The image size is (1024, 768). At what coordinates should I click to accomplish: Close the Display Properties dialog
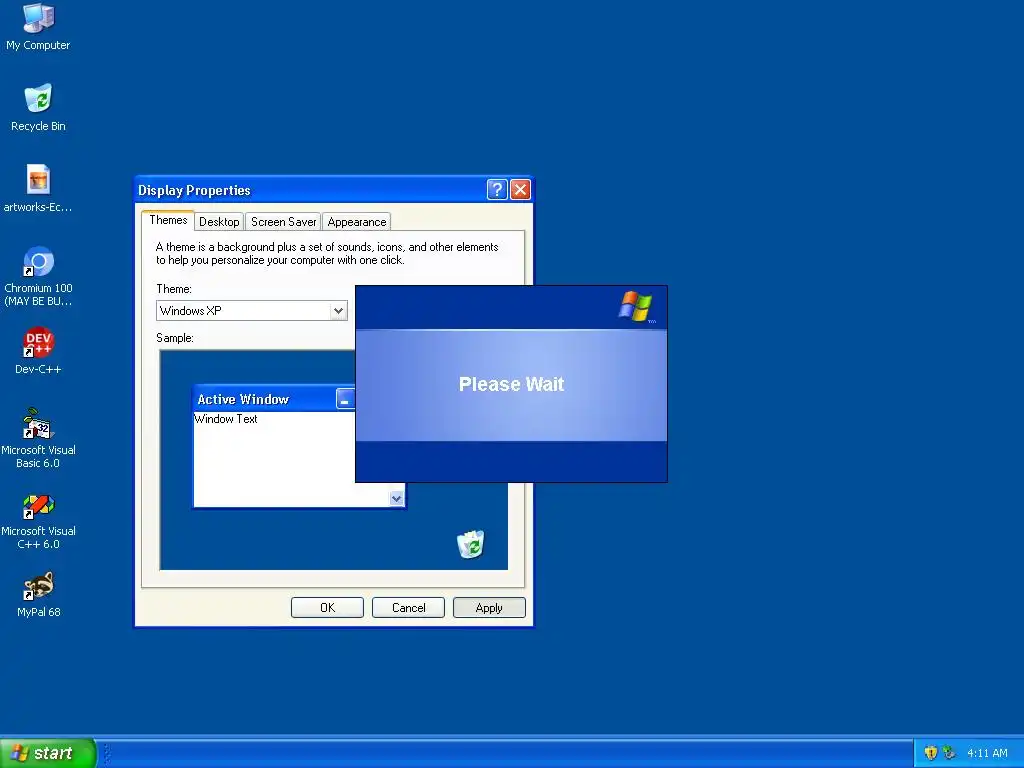520,189
